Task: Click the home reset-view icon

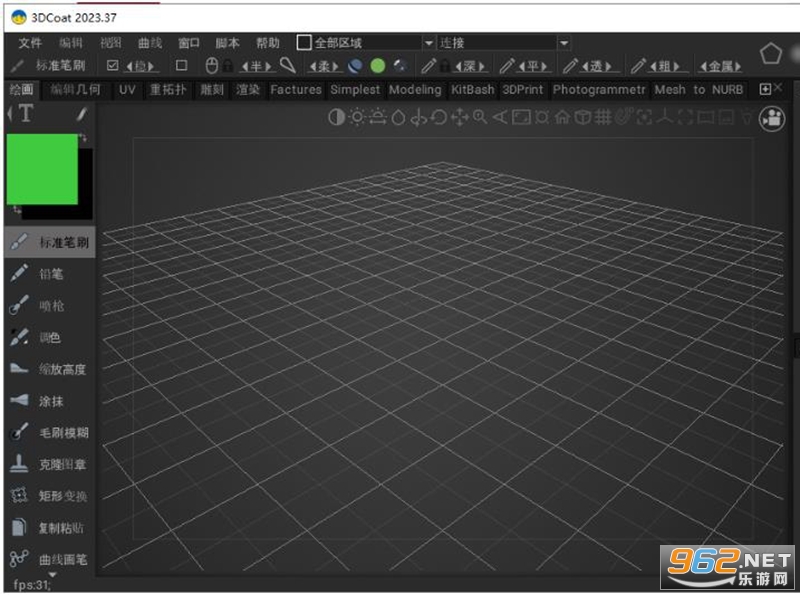Action: pos(562,117)
